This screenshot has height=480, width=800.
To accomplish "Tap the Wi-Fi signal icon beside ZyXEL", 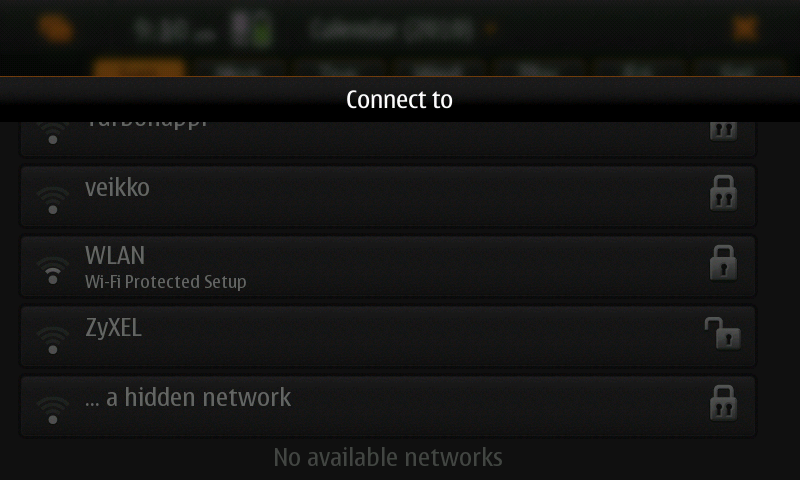I will point(53,340).
